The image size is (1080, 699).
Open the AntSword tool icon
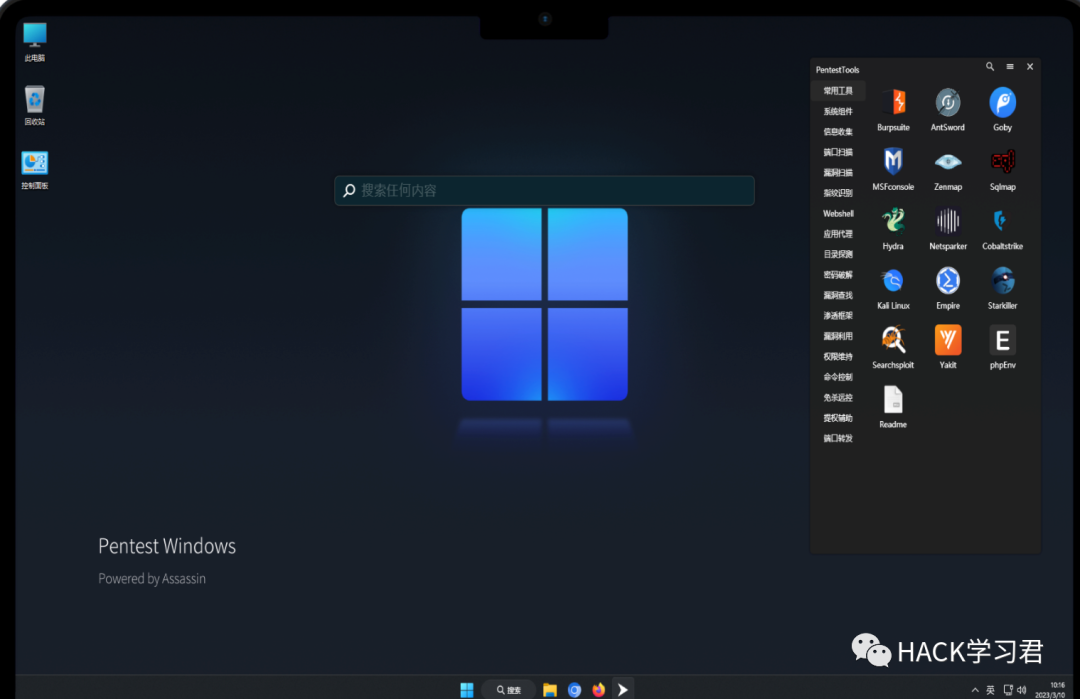click(948, 110)
